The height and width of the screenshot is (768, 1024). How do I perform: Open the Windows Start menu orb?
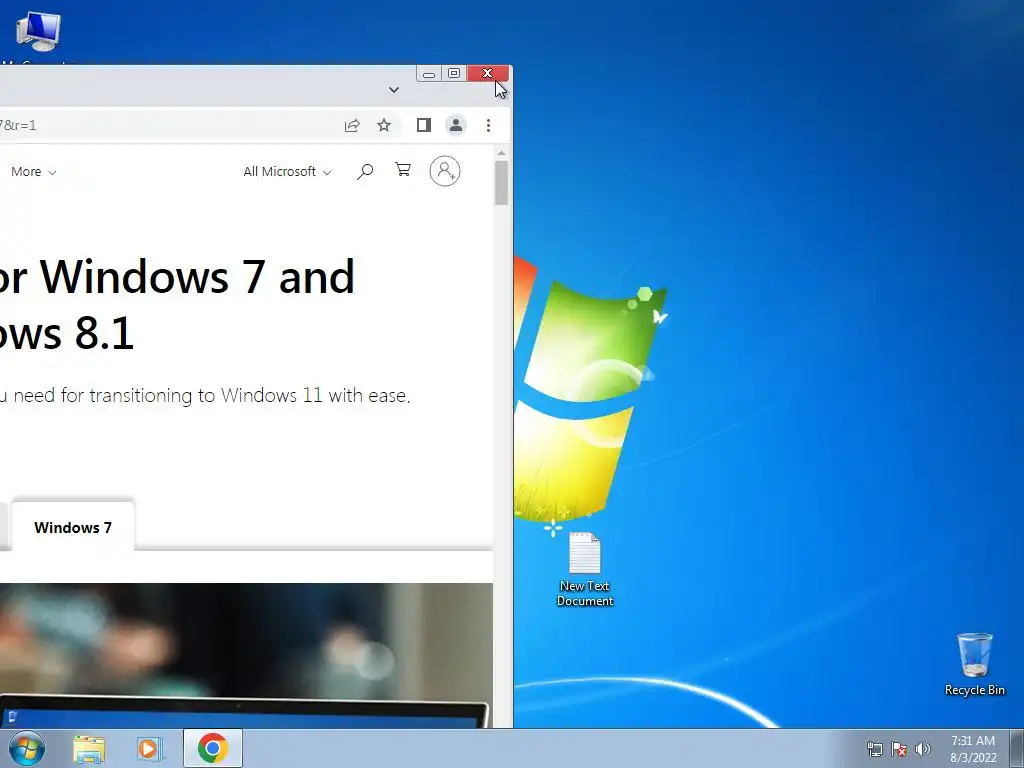coord(27,748)
